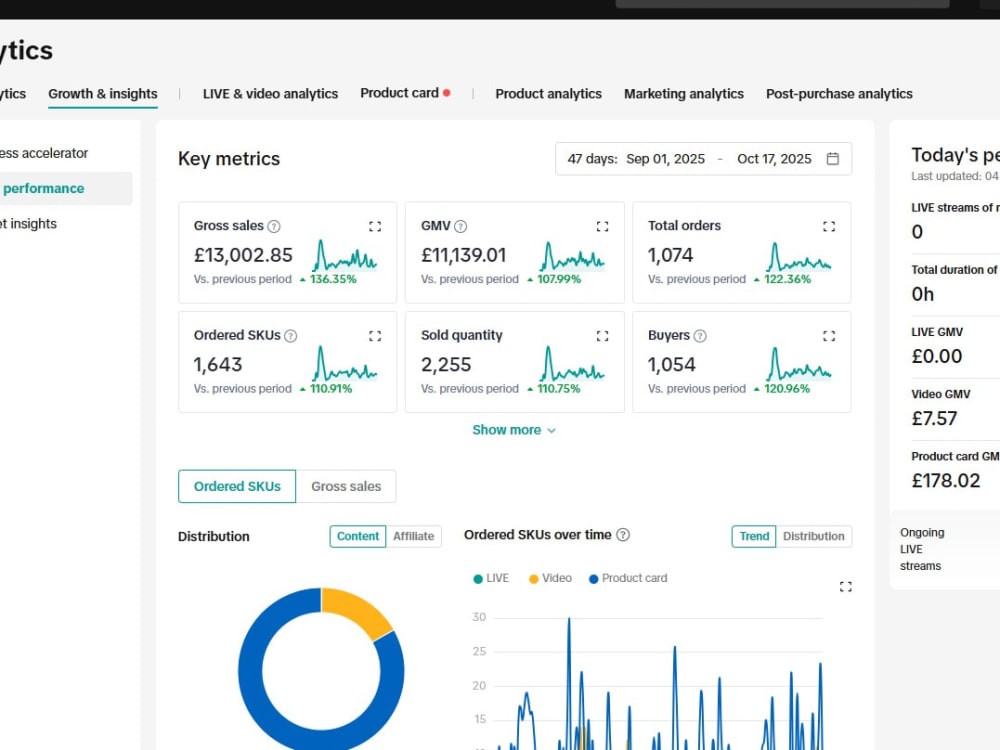Image resolution: width=1000 pixels, height=750 pixels.
Task: Expand the Sold quantity metric card
Action: [602, 336]
